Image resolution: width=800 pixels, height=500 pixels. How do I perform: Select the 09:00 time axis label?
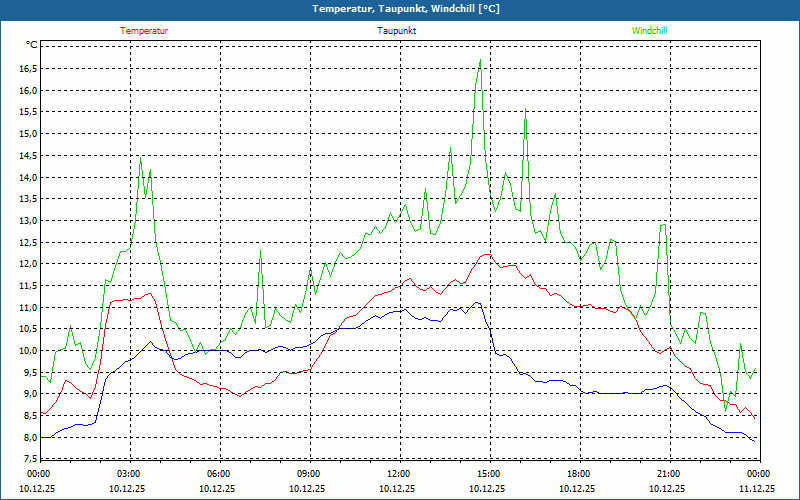(309, 474)
